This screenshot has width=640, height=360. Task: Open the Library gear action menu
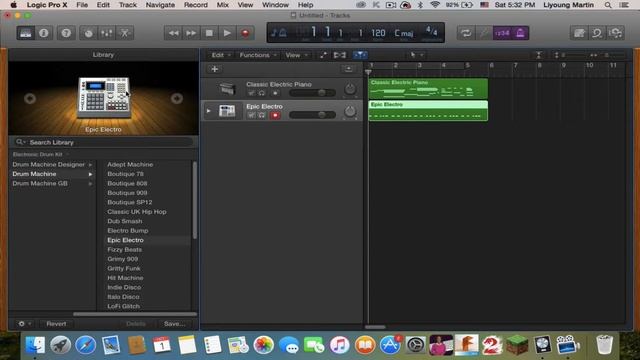tap(24, 324)
